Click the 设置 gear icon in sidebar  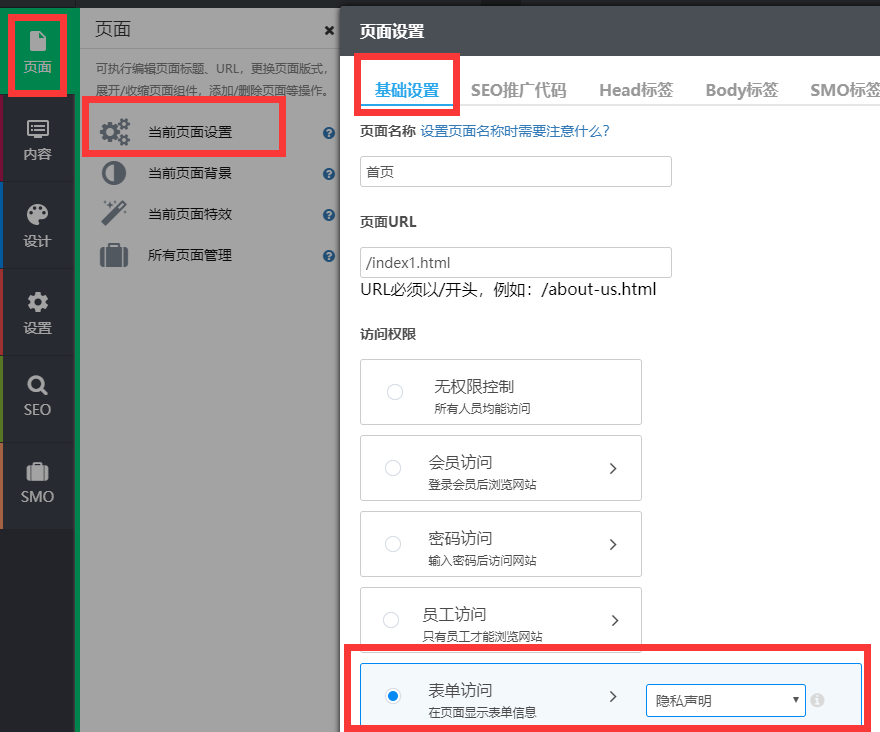(x=37, y=308)
